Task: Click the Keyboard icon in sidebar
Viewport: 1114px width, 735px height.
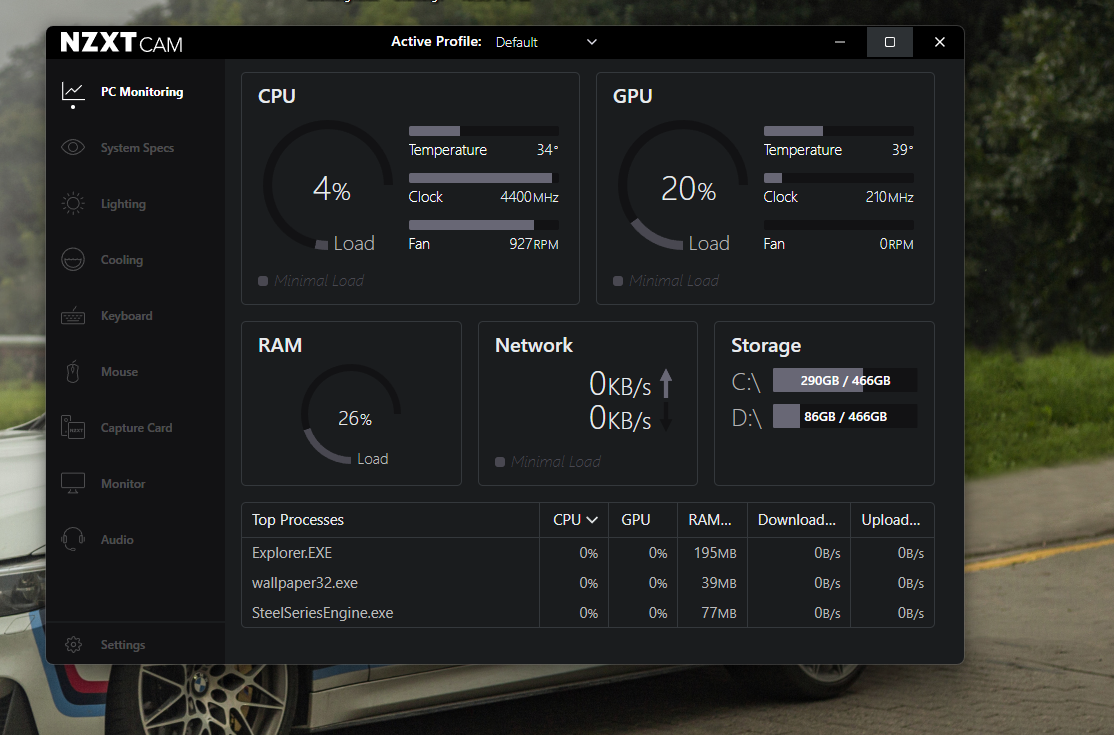Action: pos(72,316)
